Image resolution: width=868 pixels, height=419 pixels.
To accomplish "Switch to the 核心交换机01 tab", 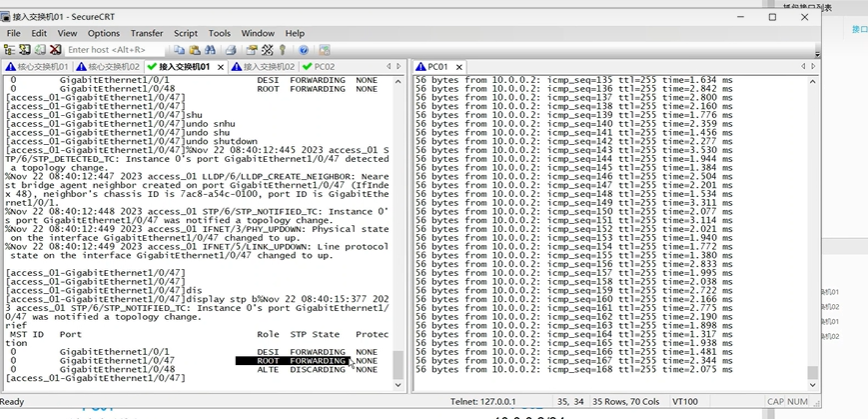I will (x=38, y=67).
